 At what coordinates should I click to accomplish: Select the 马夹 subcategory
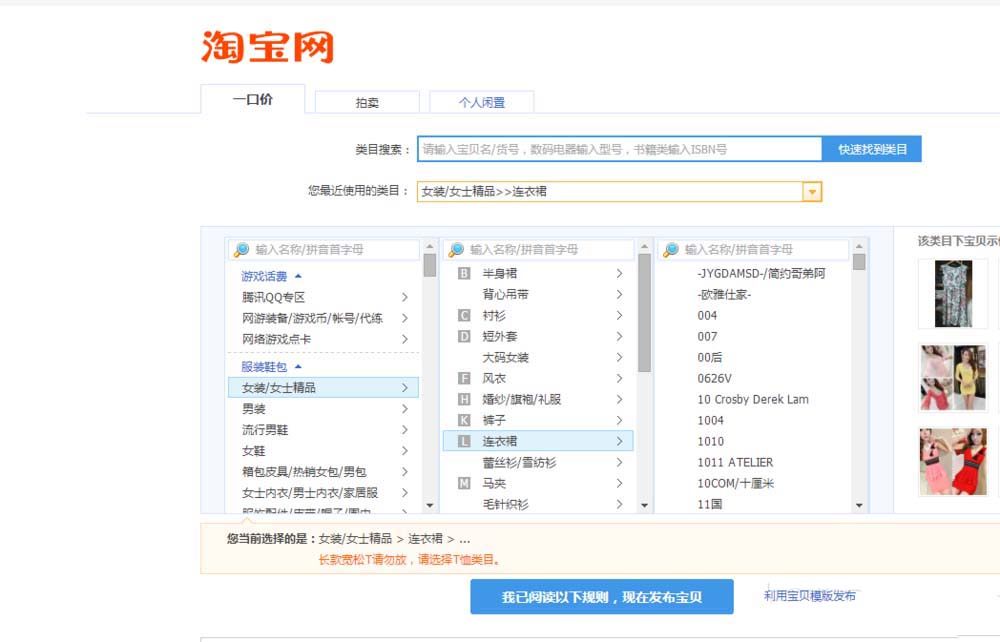(538, 483)
